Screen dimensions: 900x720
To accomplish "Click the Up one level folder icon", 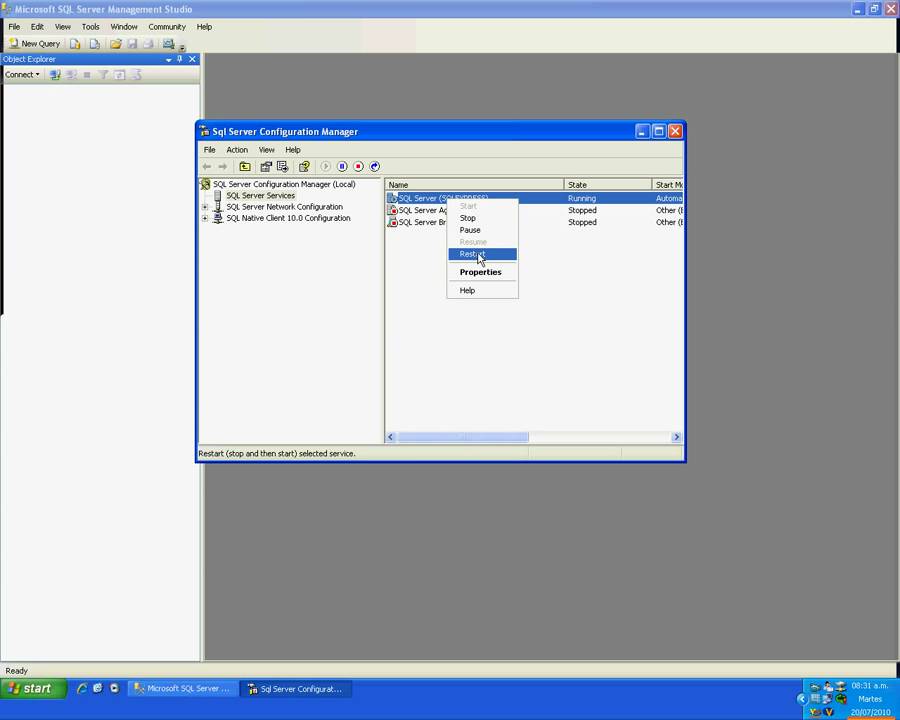I will (245, 167).
